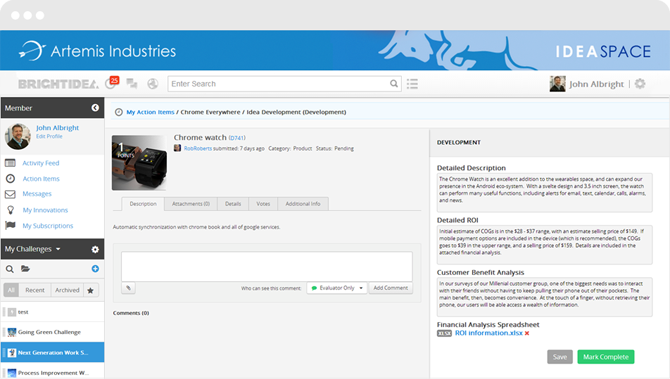Click Edit Profile link

49,136
